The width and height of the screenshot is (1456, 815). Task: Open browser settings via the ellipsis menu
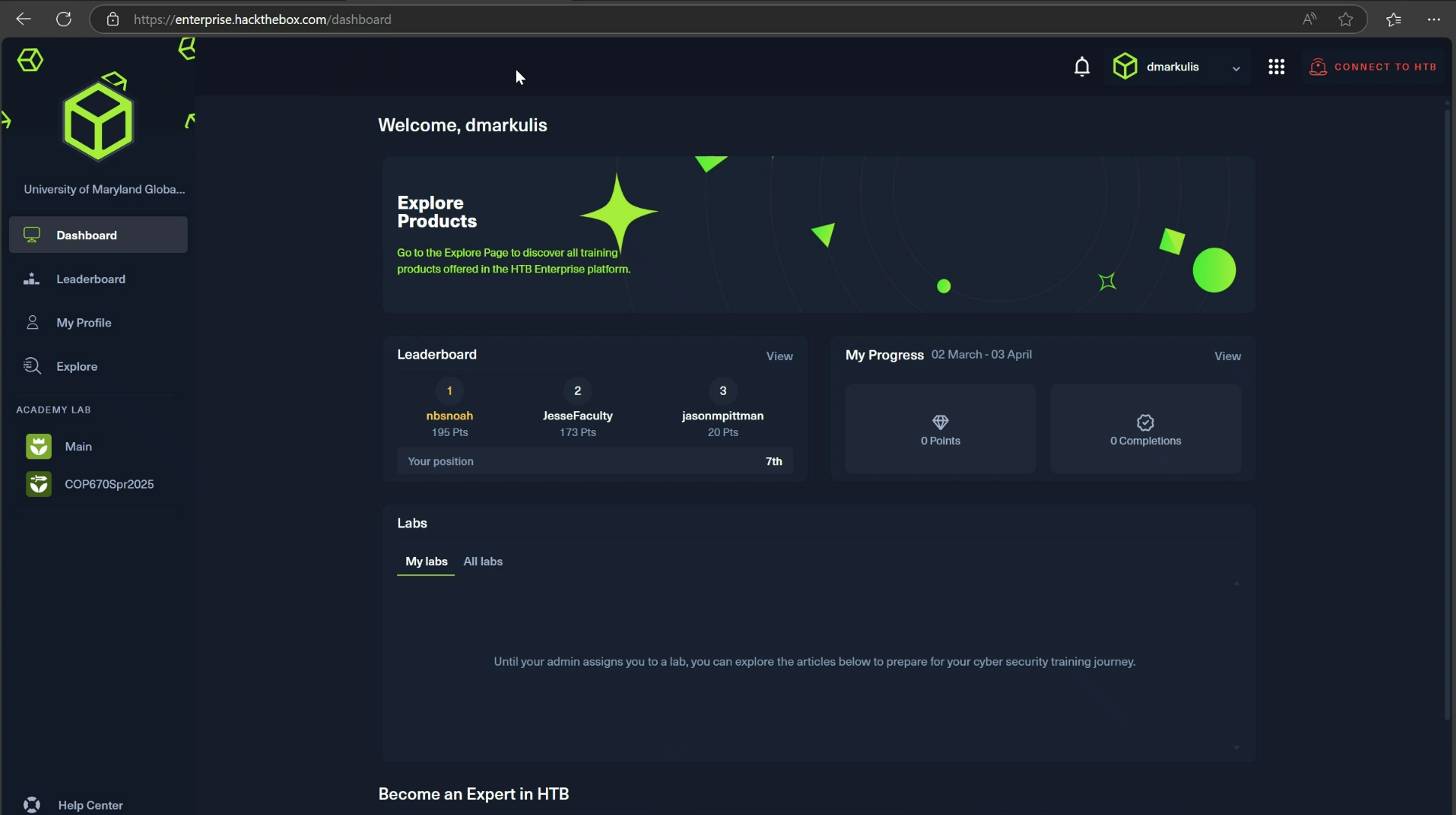(1433, 19)
